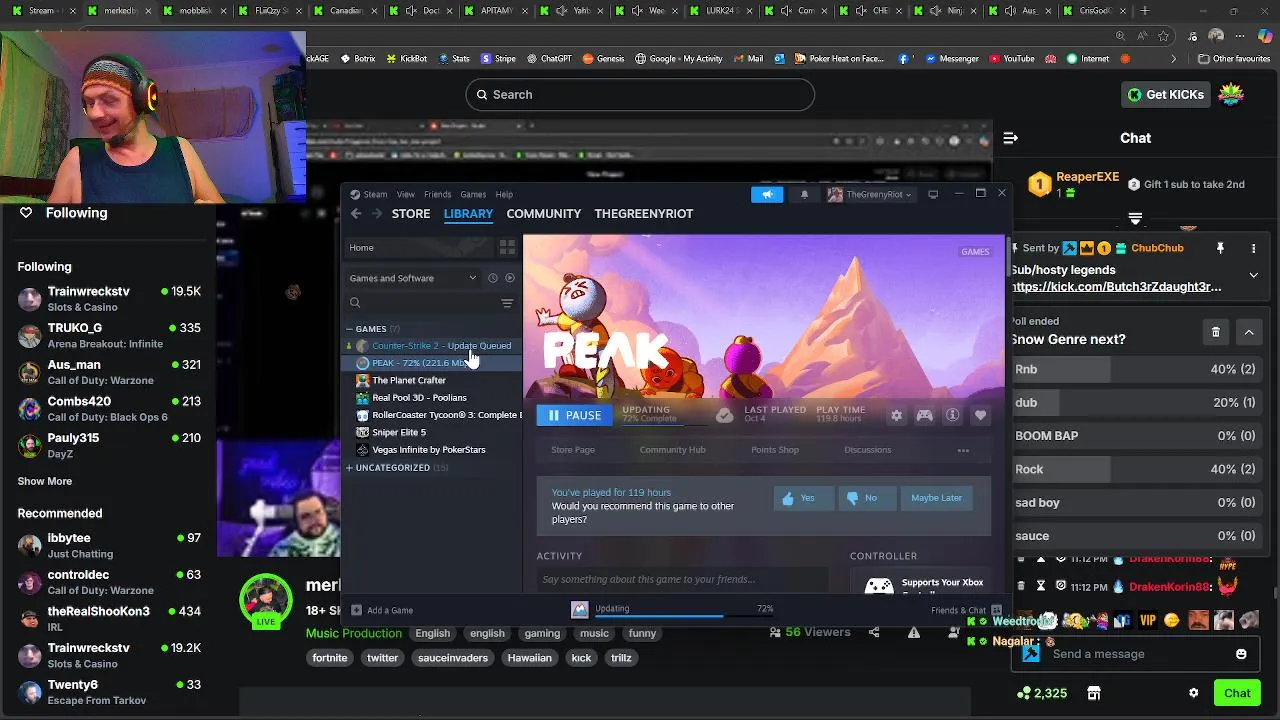Open the emoji picker in the chat input
The image size is (1280, 720).
pos(1241,654)
